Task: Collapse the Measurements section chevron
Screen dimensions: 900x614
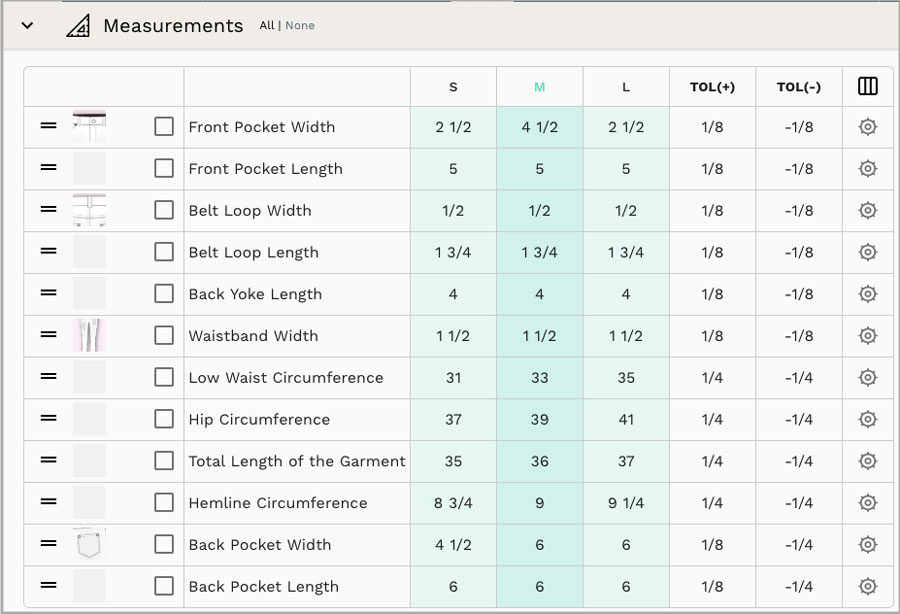Action: [27, 26]
